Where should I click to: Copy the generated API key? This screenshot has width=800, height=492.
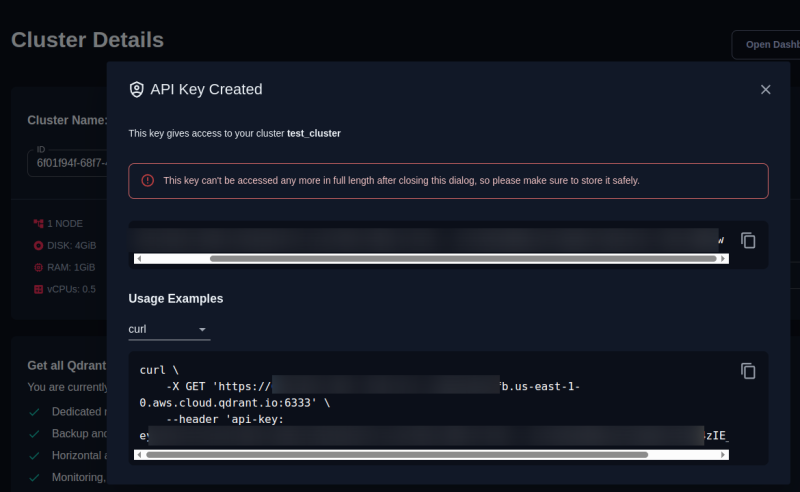click(x=748, y=240)
